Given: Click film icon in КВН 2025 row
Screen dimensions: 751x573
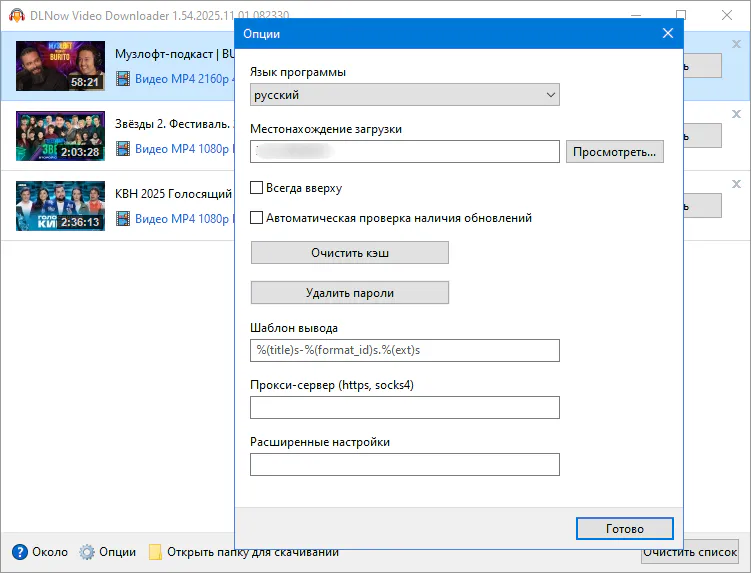Looking at the screenshot, I should click(x=123, y=218).
